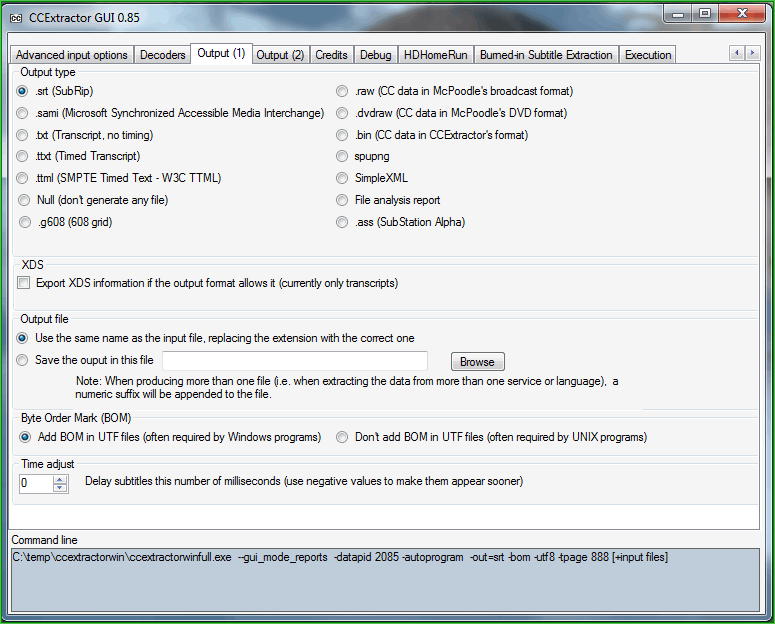Click the output file path text field
This screenshot has width=775, height=624.
294,361
